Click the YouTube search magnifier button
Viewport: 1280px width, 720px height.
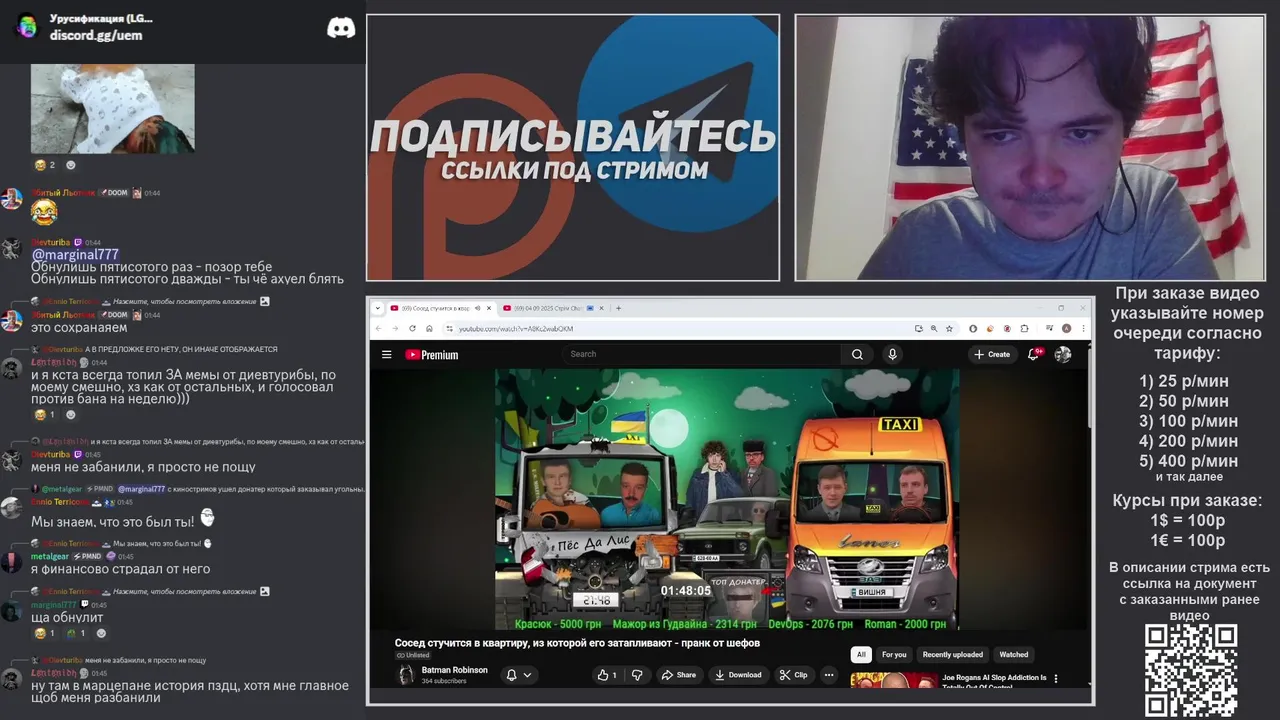click(857, 354)
